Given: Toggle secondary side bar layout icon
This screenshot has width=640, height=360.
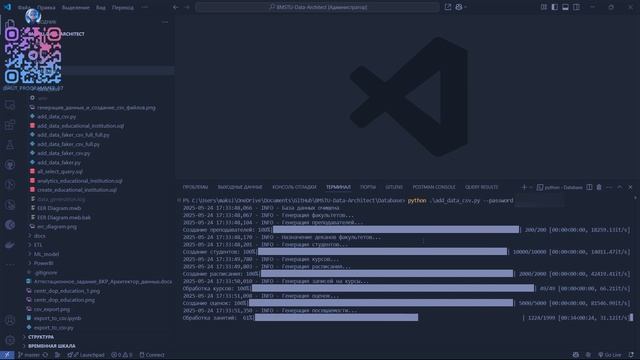Looking at the screenshot, I should click(576, 7).
